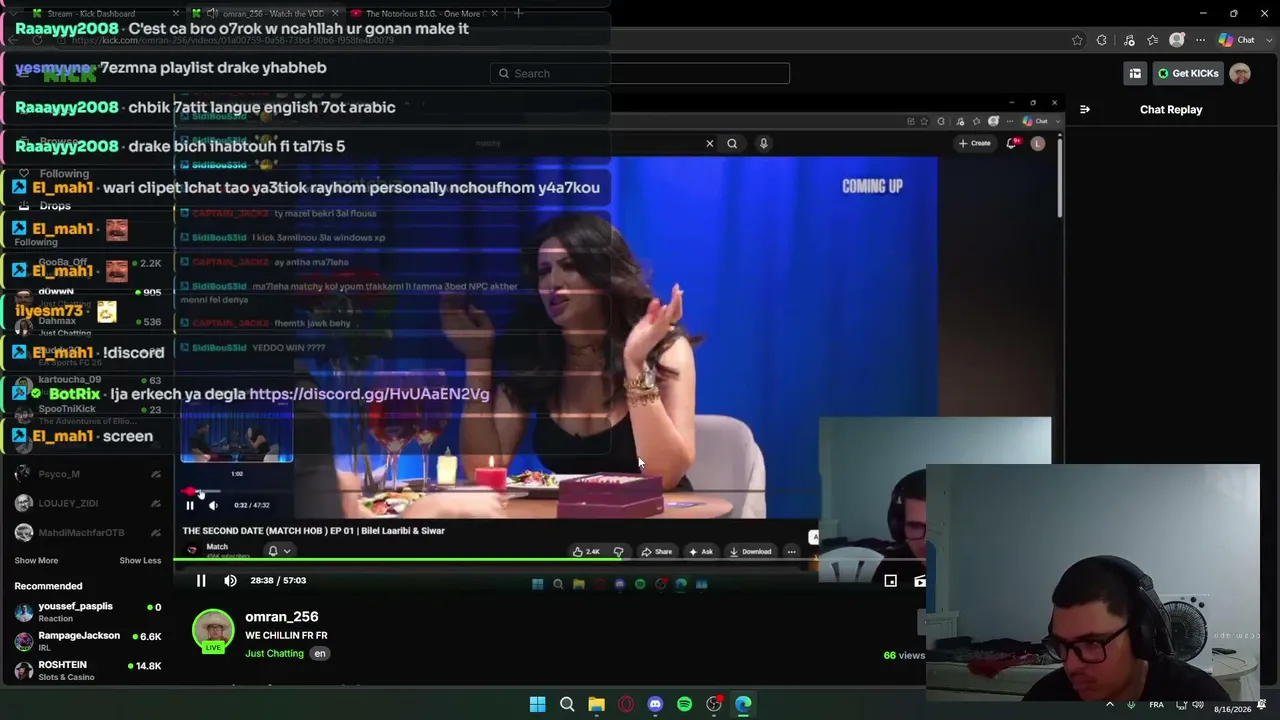
Task: Open Opera browser from the taskbar
Action: (626, 704)
